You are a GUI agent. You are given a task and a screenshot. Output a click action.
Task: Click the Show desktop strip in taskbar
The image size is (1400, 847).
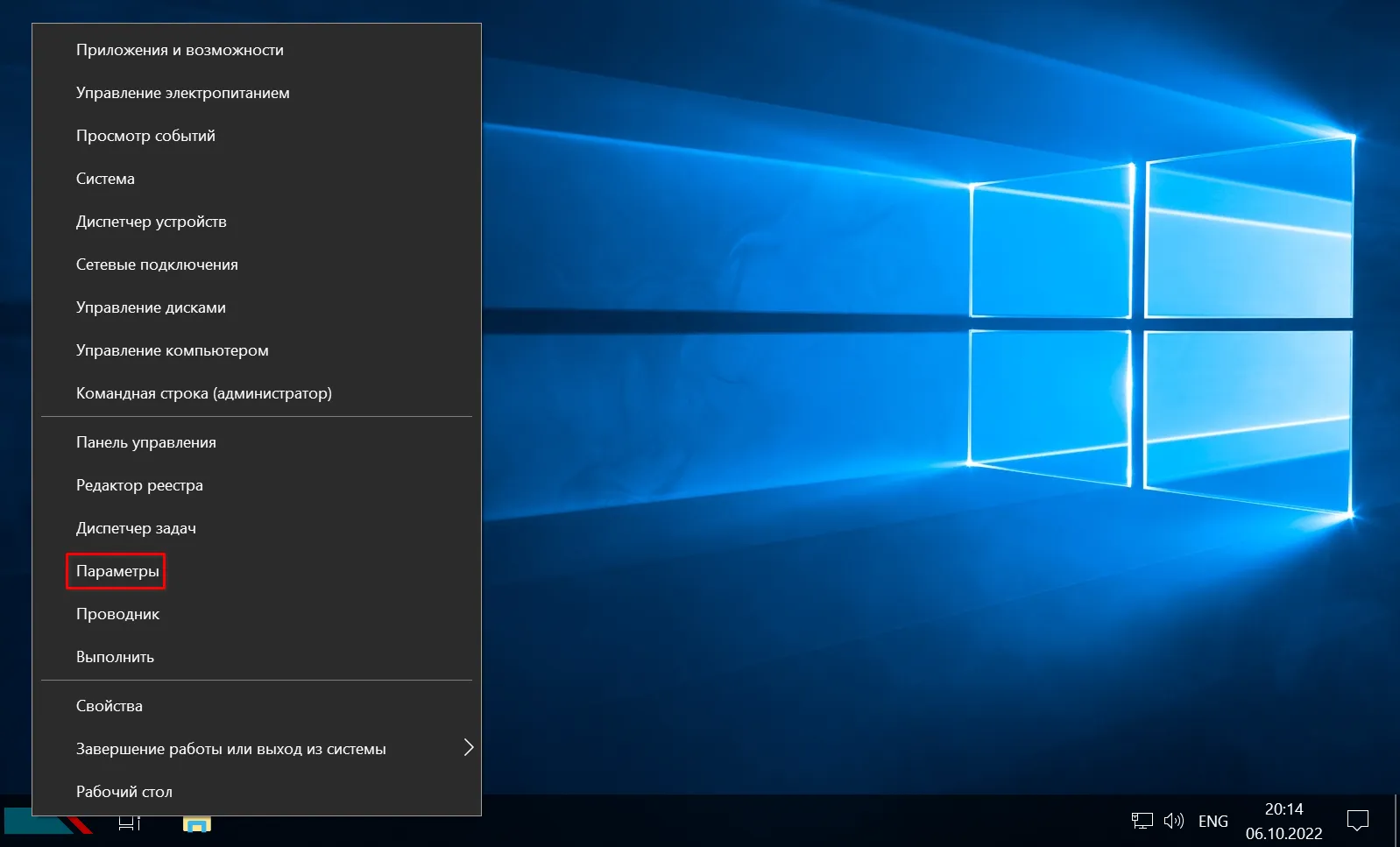pyautogui.click(x=1396, y=821)
